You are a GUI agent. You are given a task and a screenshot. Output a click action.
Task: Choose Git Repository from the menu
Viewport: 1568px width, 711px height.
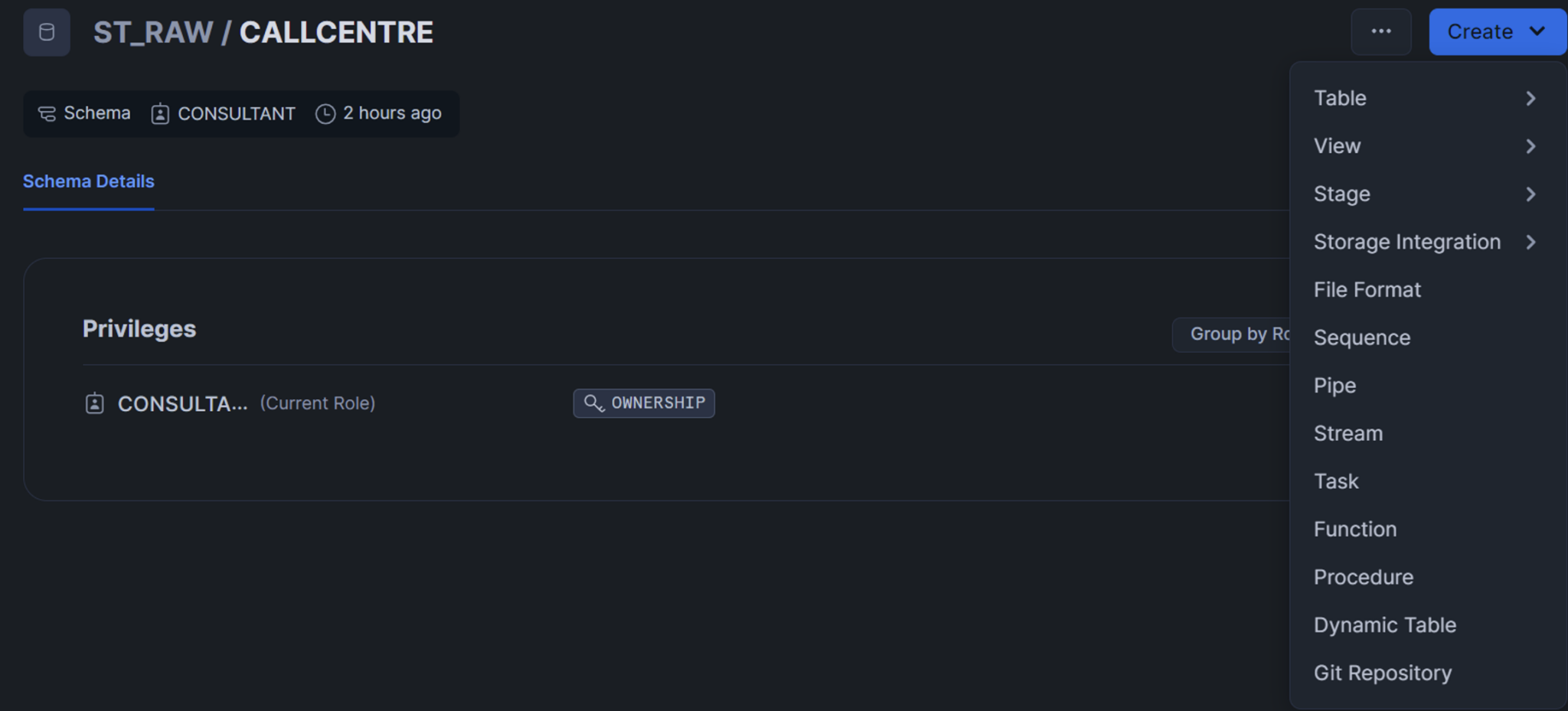coord(1382,673)
